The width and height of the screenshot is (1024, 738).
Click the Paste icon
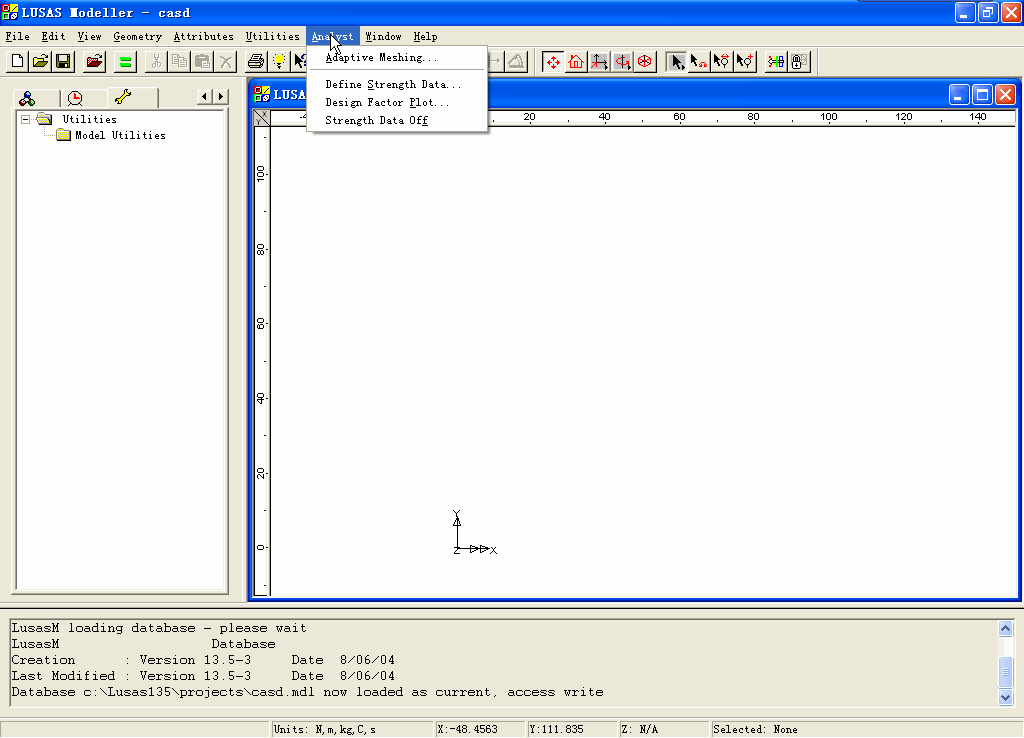tap(202, 62)
